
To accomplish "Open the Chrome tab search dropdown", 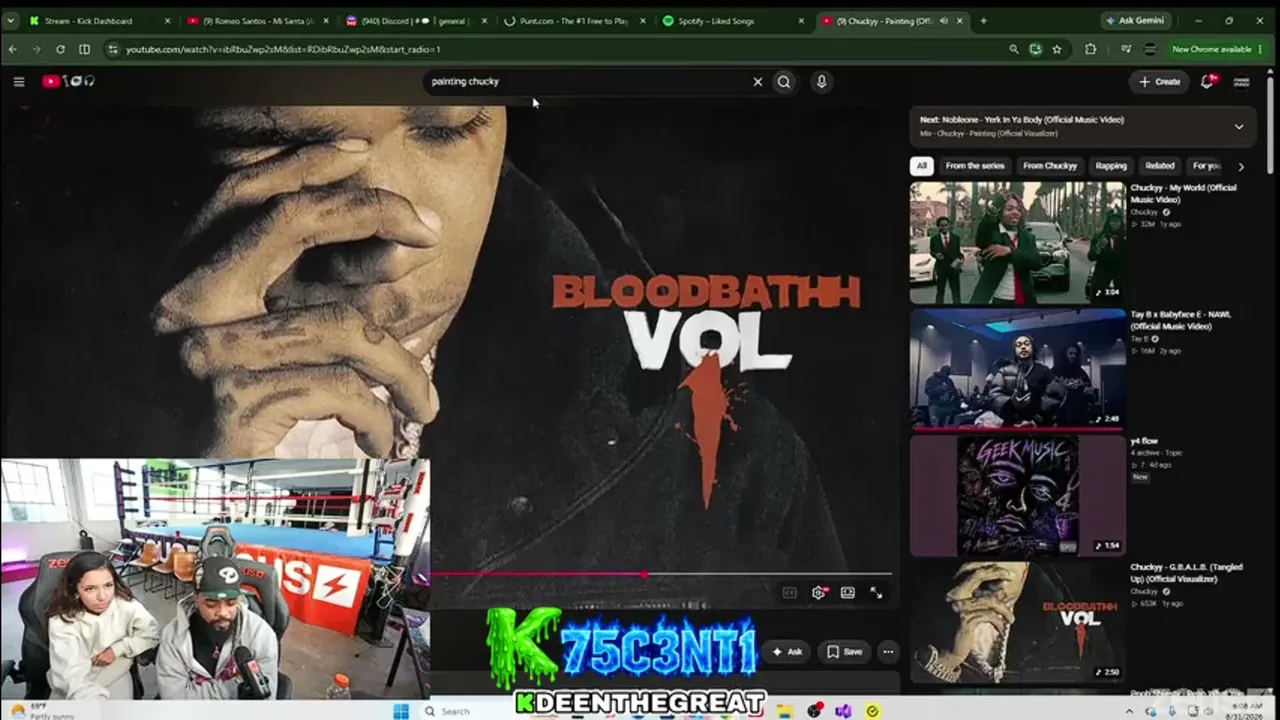I will (x=10, y=20).
